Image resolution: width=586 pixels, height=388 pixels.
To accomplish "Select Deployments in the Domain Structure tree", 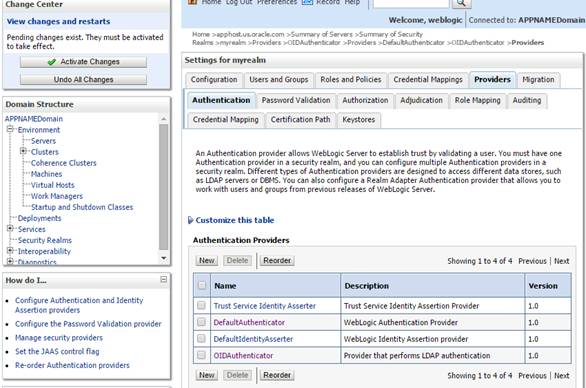I will (x=39, y=218).
